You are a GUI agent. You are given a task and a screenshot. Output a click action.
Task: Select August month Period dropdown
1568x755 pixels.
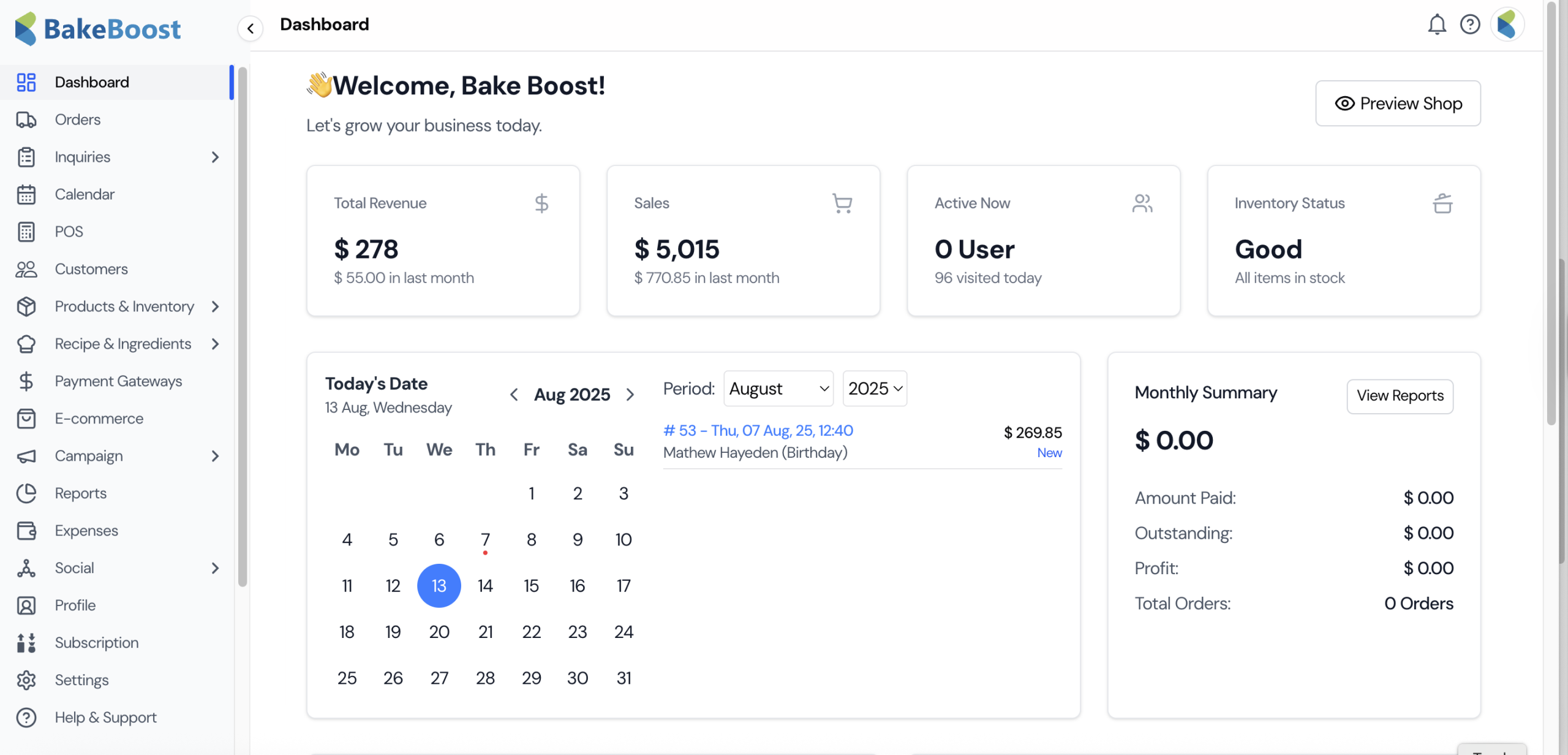[778, 389]
